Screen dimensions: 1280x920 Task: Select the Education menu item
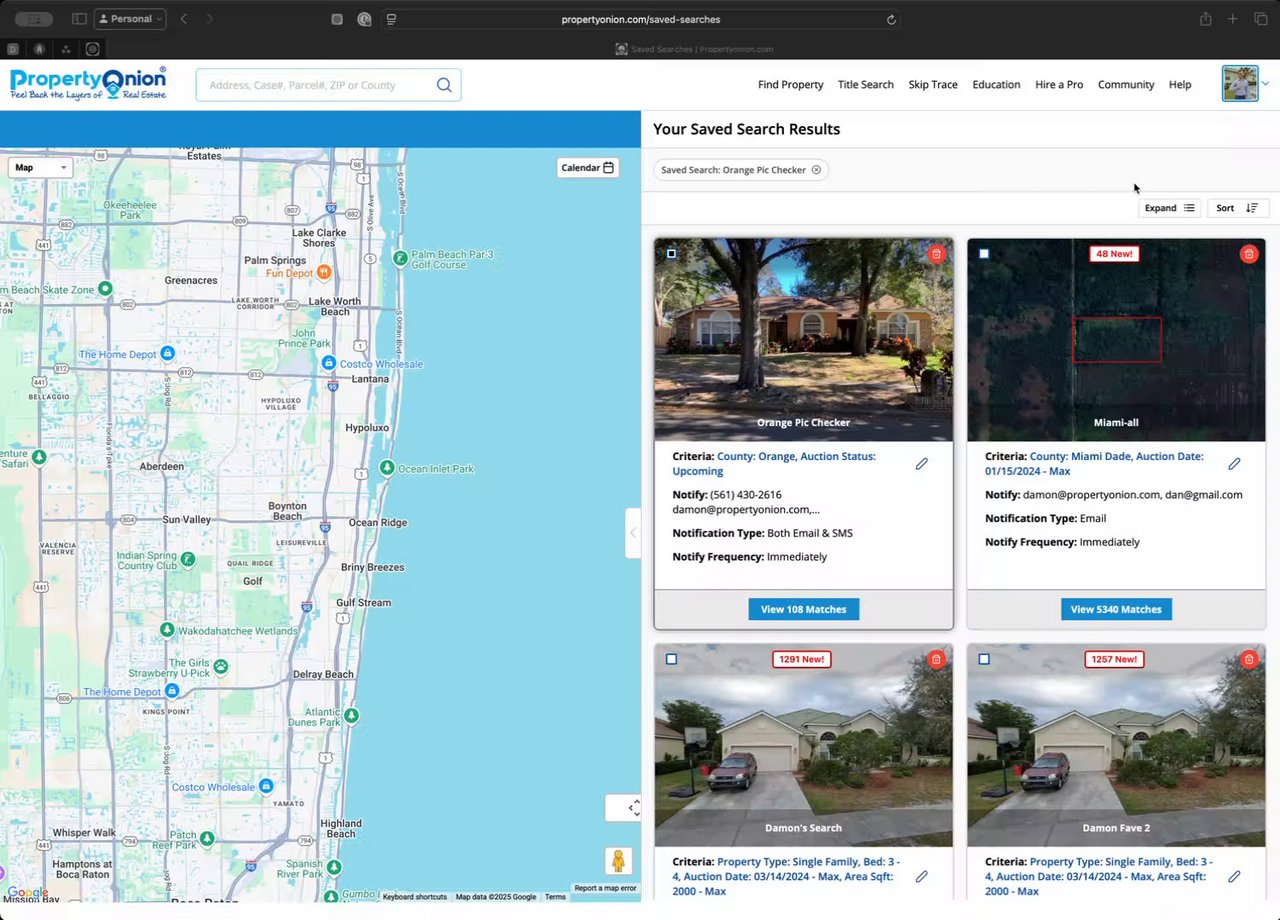[996, 85]
